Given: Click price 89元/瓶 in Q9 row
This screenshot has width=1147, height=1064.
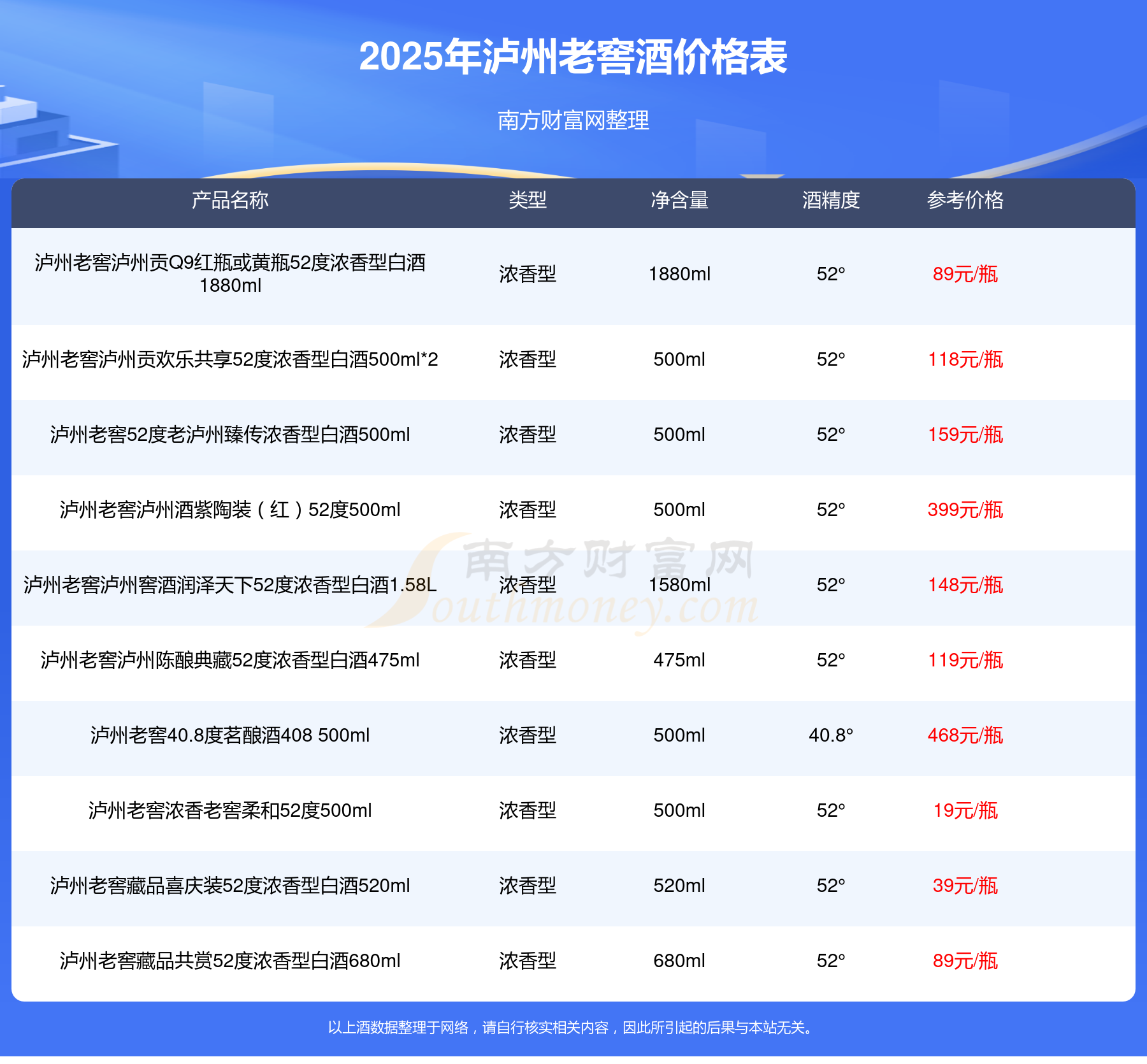Looking at the screenshot, I should pyautogui.click(x=965, y=274).
